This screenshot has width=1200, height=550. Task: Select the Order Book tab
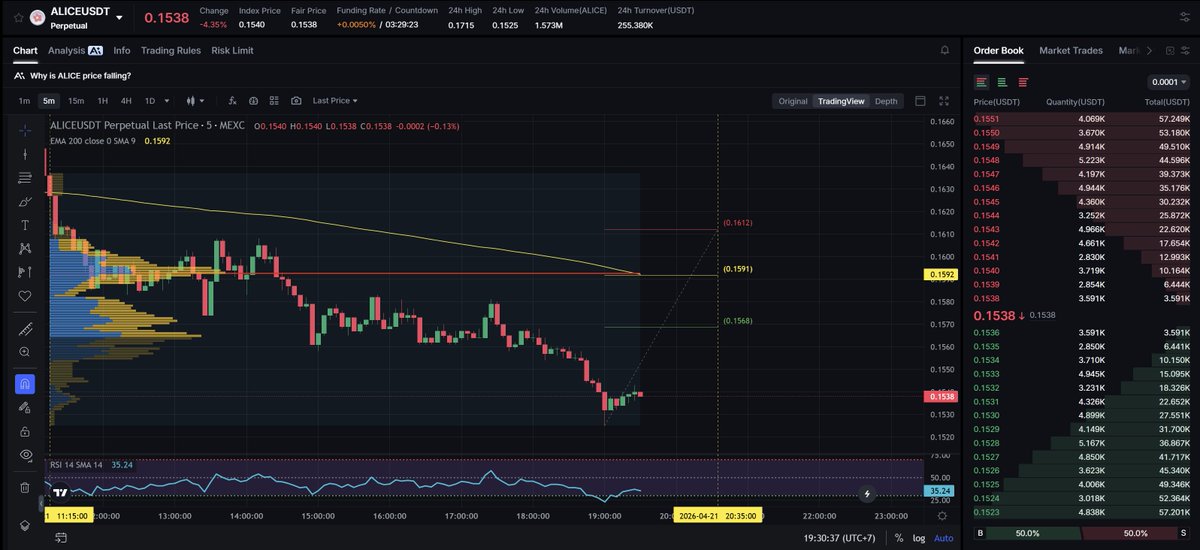tap(998, 50)
